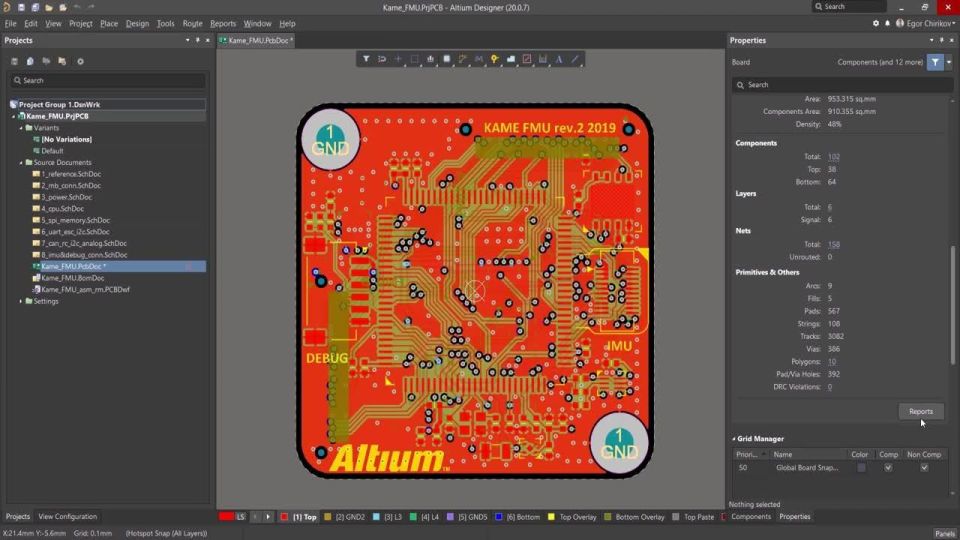Viewport: 960px width, 540px height.
Task: Click the Projects panel settings gear icon
Action: tap(80, 61)
